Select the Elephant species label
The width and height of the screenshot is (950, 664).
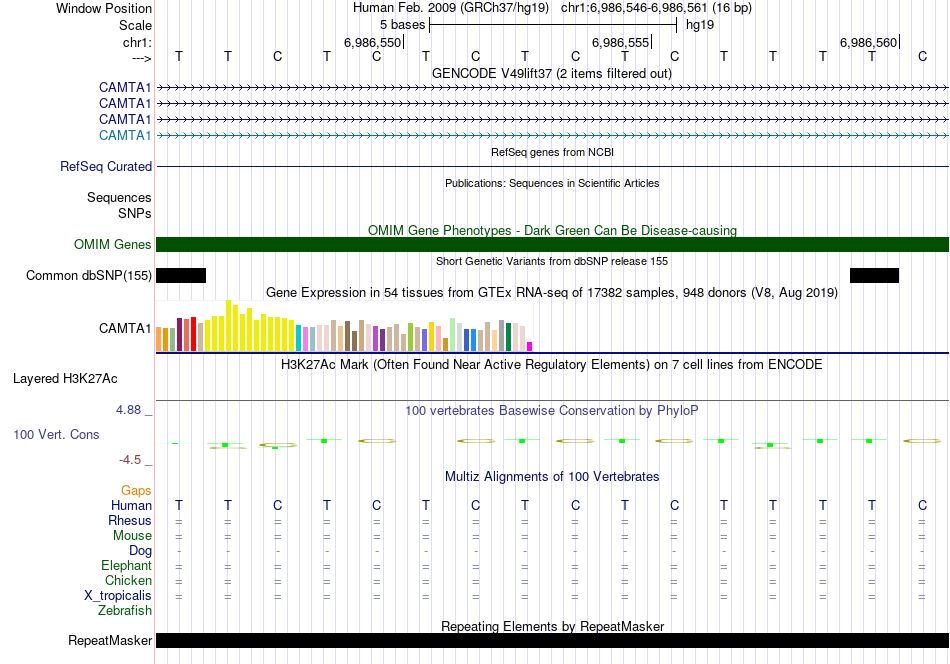[x=126, y=565]
